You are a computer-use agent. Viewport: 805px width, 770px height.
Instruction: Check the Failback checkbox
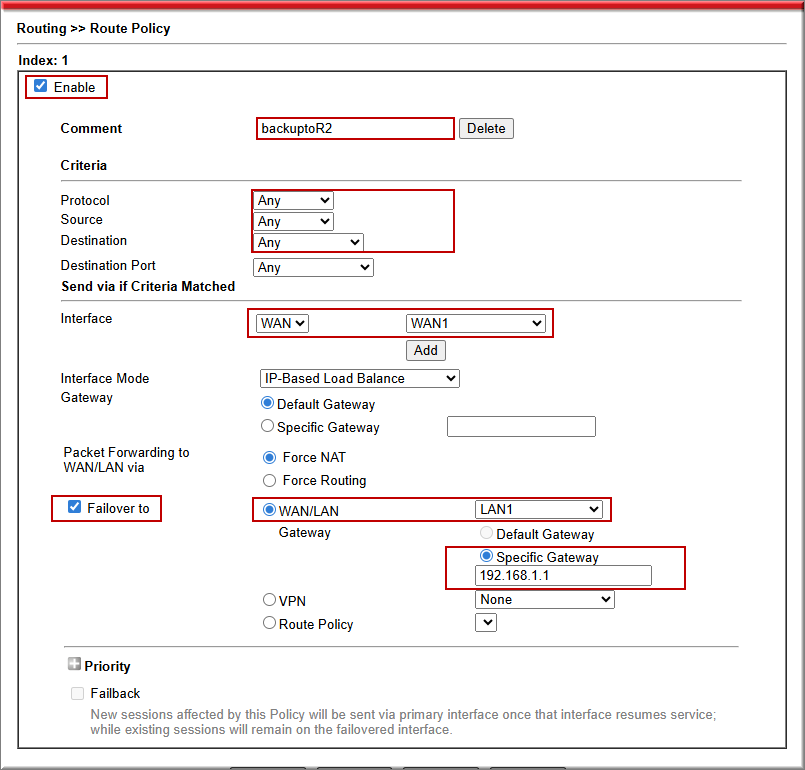coord(77,693)
